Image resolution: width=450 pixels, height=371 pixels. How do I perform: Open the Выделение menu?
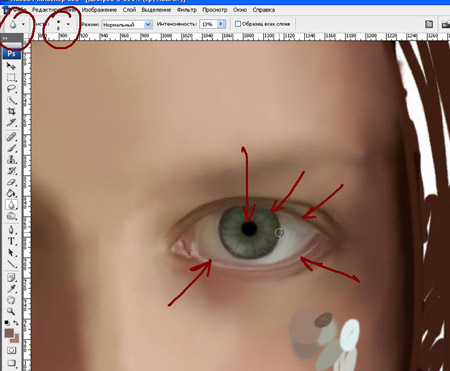click(x=156, y=10)
